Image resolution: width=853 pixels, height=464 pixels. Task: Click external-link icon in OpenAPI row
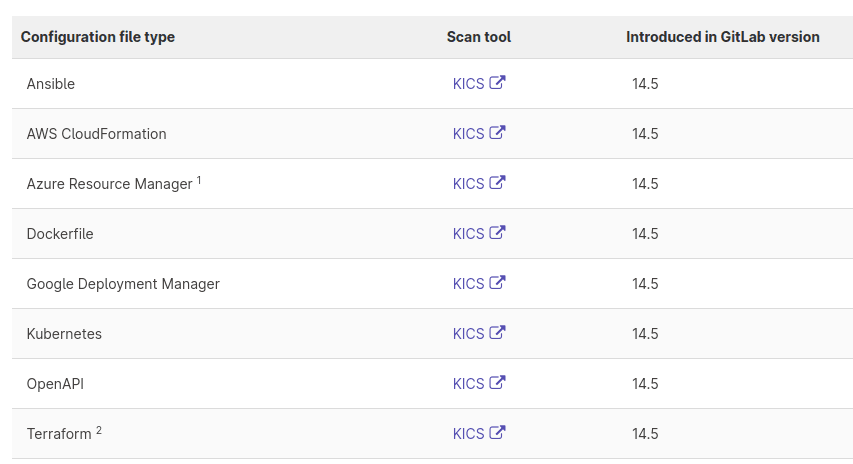pyautogui.click(x=497, y=383)
